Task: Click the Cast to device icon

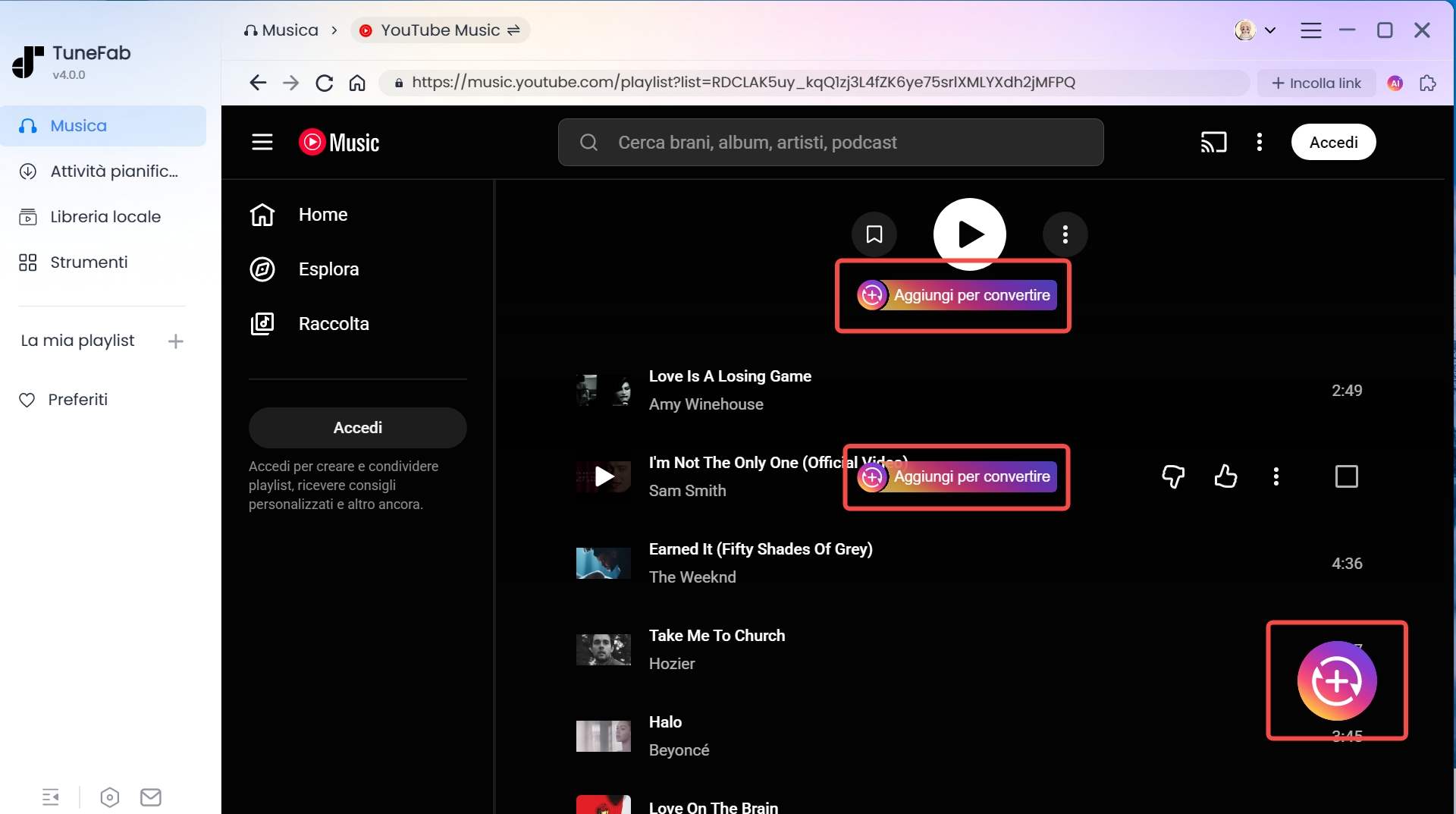Action: [1213, 142]
